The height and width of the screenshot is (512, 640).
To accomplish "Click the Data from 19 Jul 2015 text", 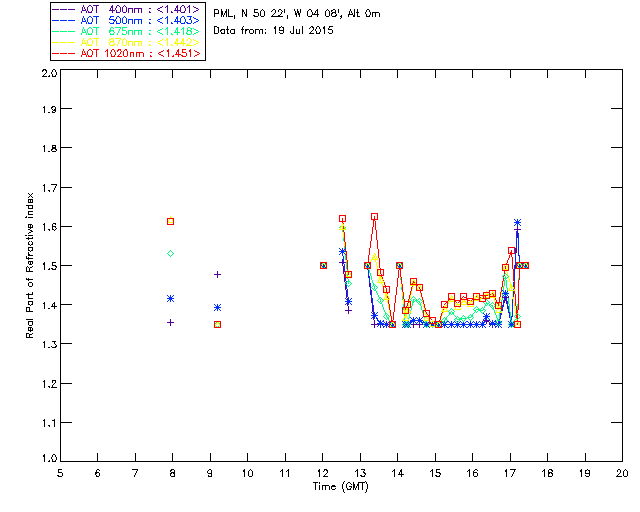I will click(273, 31).
